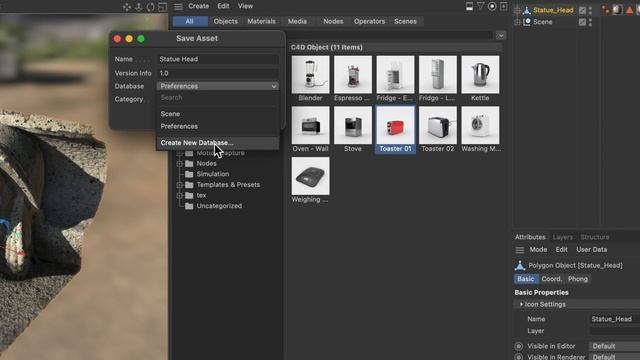Switch to the Media filter tab
640x360 pixels.
click(297, 21)
